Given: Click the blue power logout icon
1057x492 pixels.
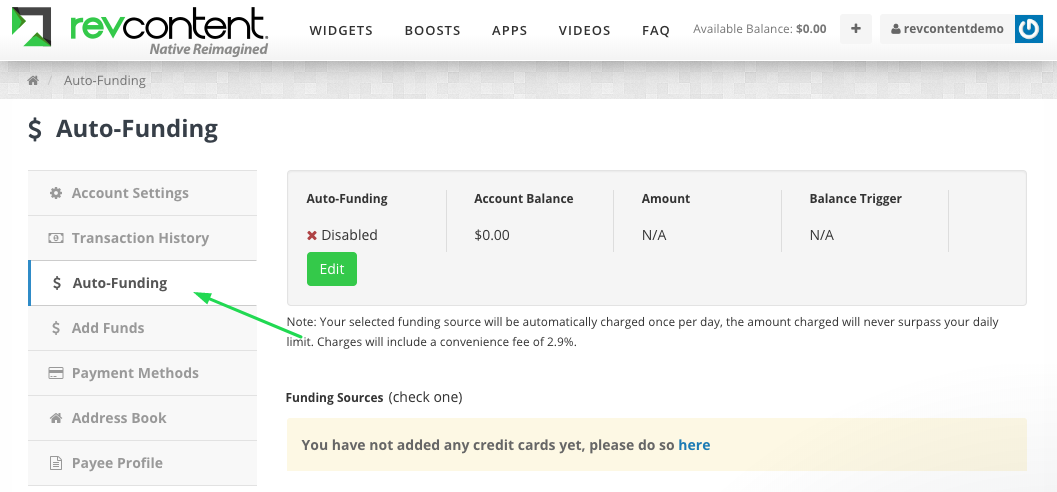Looking at the screenshot, I should pos(1029,29).
